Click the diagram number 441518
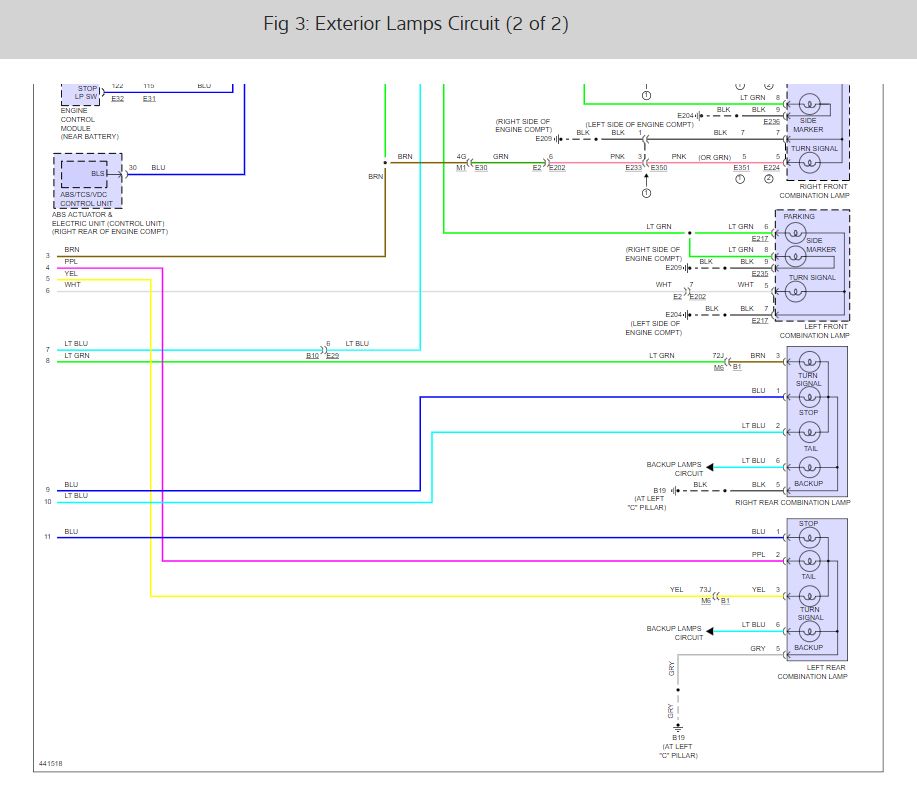This screenshot has width=917, height=794. click(x=50, y=764)
